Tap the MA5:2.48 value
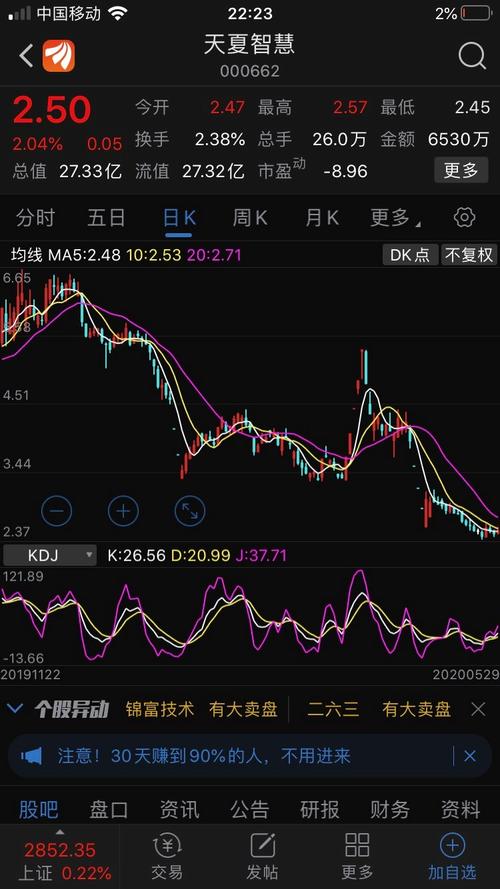500x889 pixels. 84,255
